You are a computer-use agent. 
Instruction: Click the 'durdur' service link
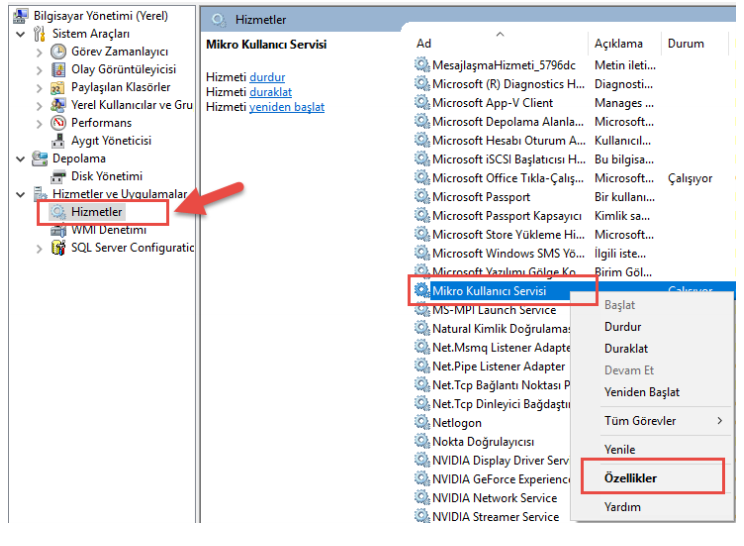point(267,77)
